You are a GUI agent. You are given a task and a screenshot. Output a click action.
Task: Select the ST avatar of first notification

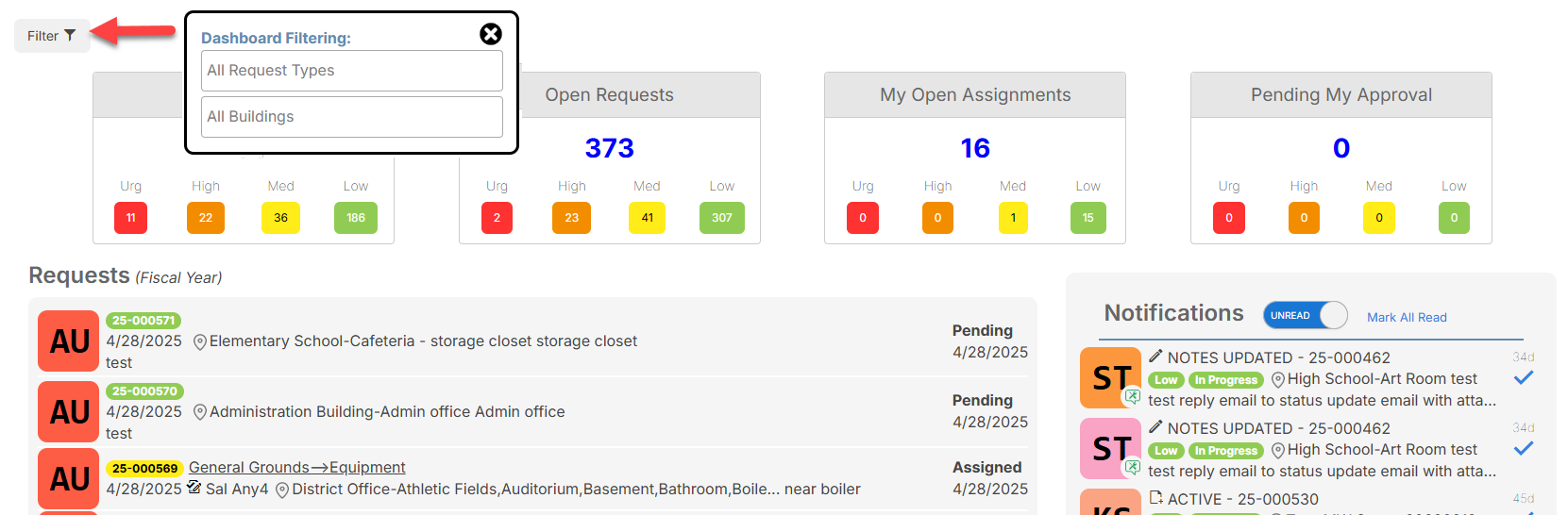(1111, 377)
